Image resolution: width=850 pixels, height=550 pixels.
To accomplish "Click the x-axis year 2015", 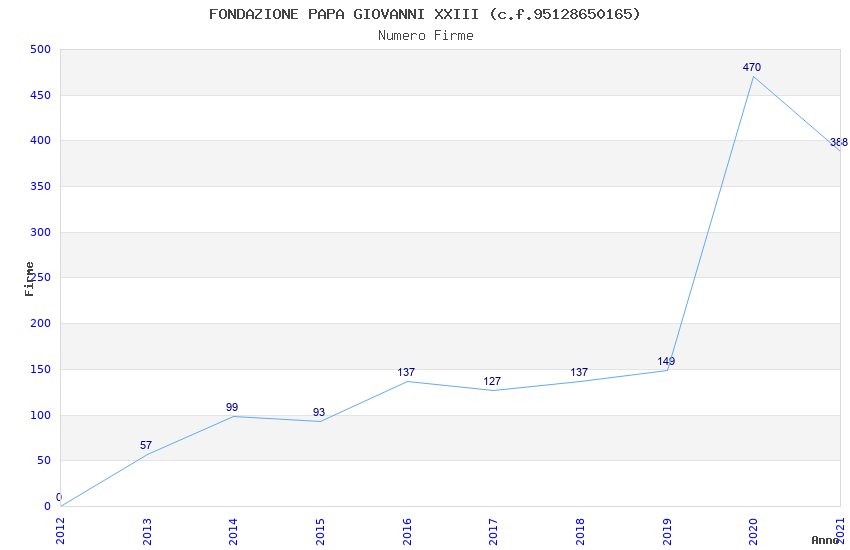I will pos(320,531).
